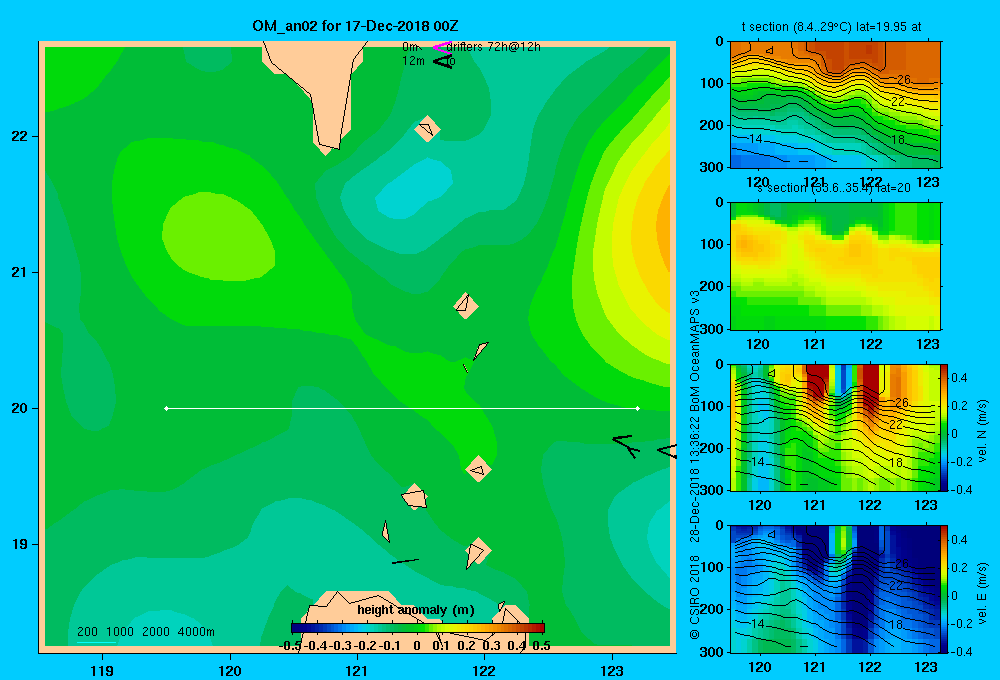
Task: Click the narrow island near 121.2°E, 19.1°N
Action: tap(386, 531)
